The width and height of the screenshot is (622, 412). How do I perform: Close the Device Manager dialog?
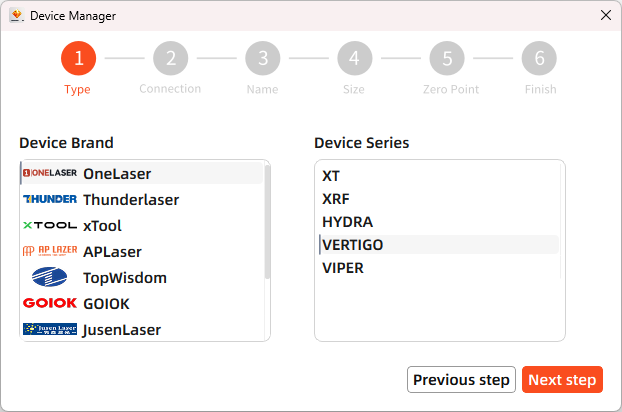click(x=605, y=15)
